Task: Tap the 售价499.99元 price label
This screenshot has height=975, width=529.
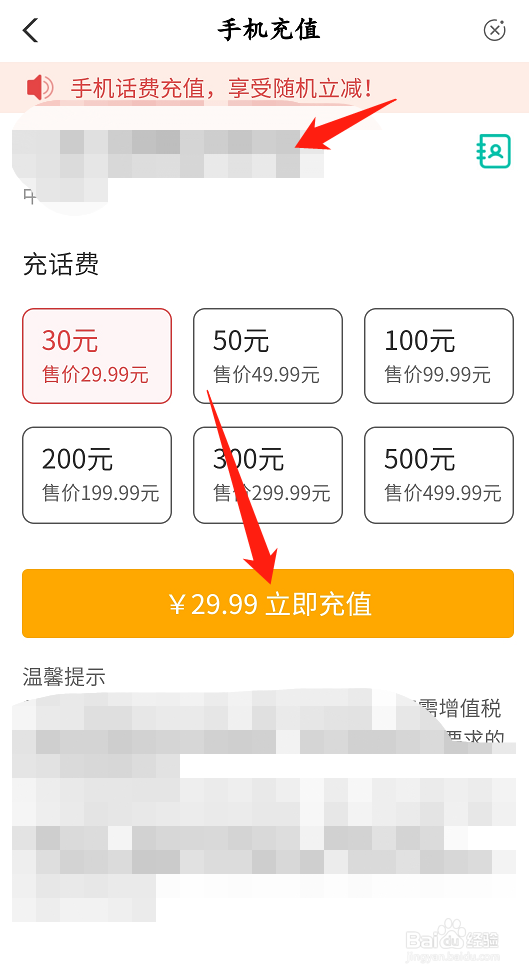Action: pos(443,493)
